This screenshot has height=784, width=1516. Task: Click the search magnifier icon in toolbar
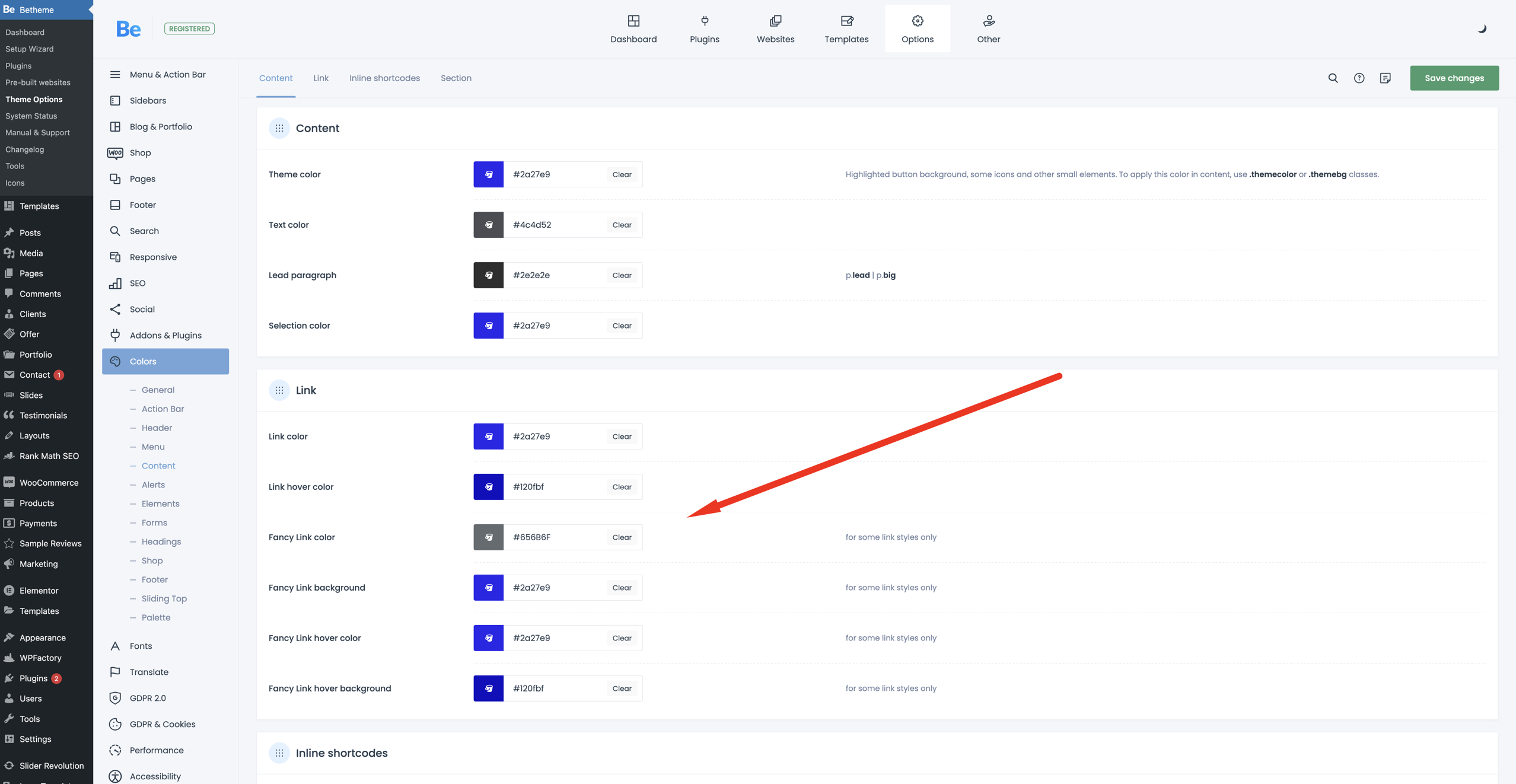click(x=1333, y=78)
